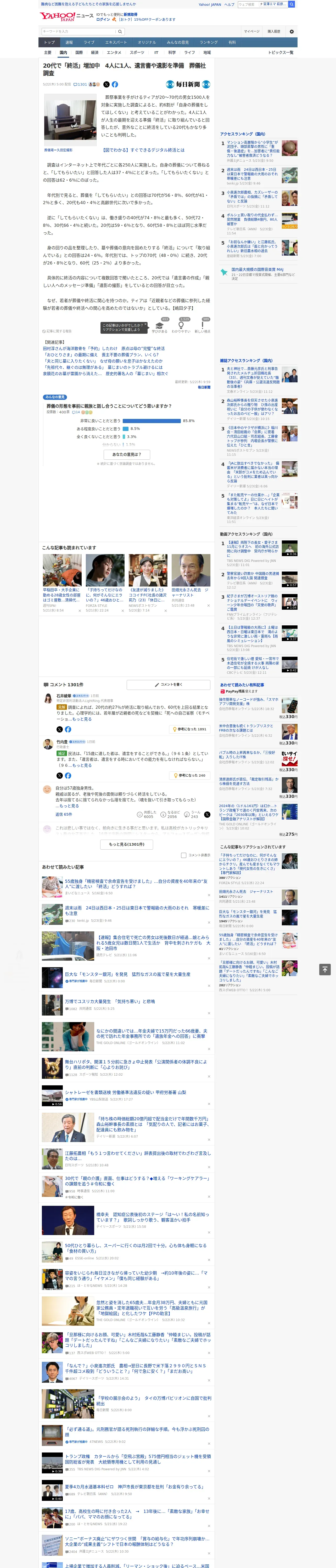336x1568 pixels.
Task: Open the 国内 category tab
Action: [63, 53]
